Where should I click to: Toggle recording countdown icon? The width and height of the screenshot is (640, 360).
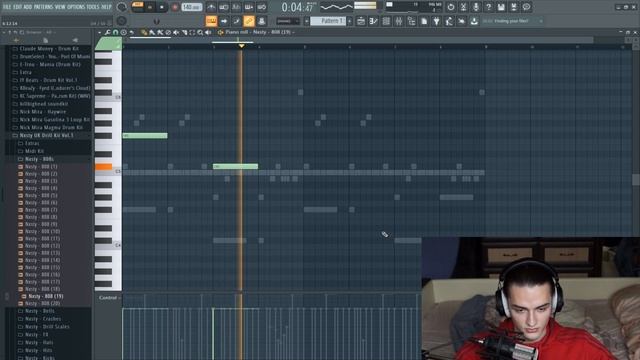[x=236, y=7]
